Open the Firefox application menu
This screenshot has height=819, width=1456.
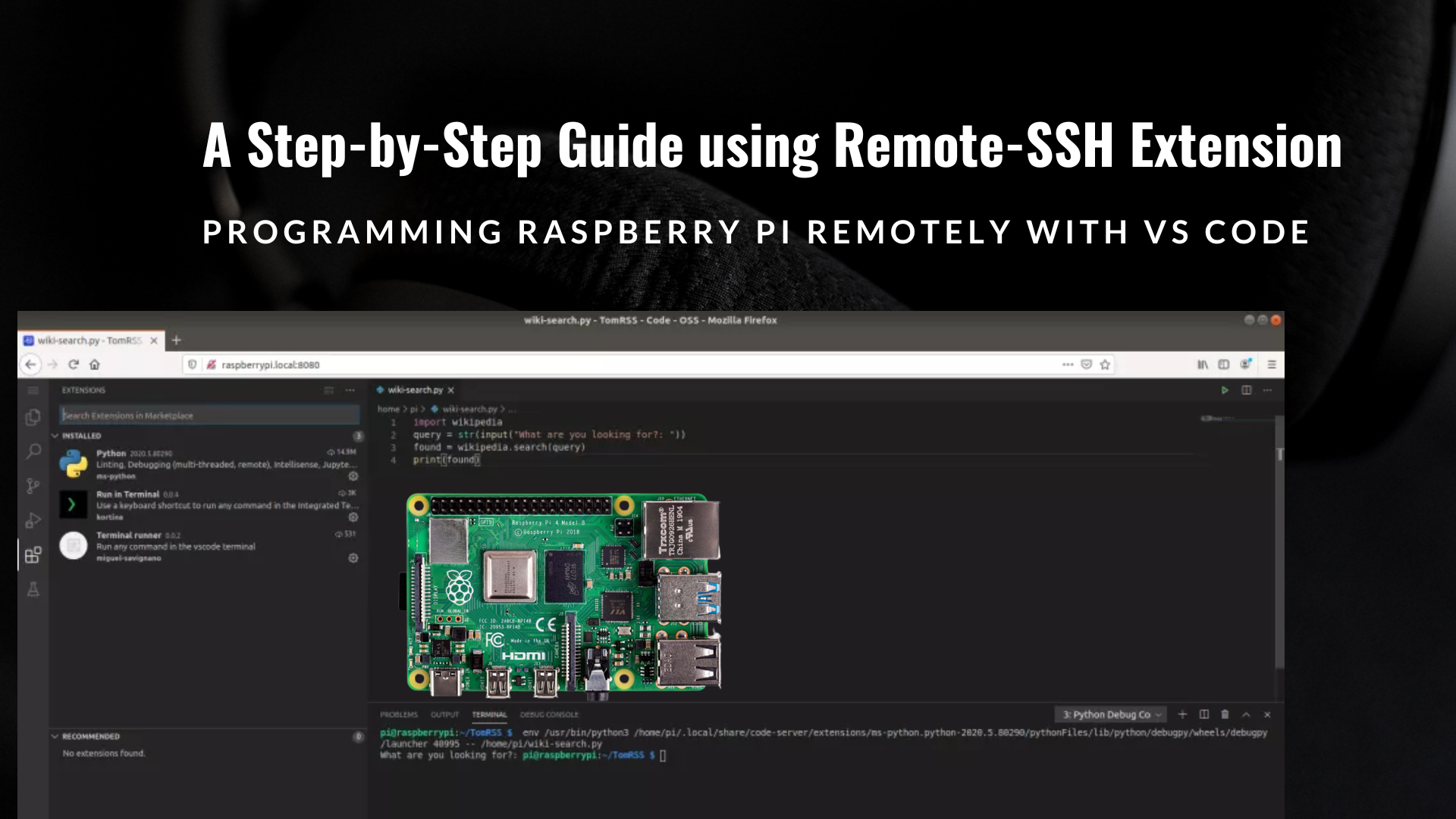pyautogui.click(x=1272, y=365)
